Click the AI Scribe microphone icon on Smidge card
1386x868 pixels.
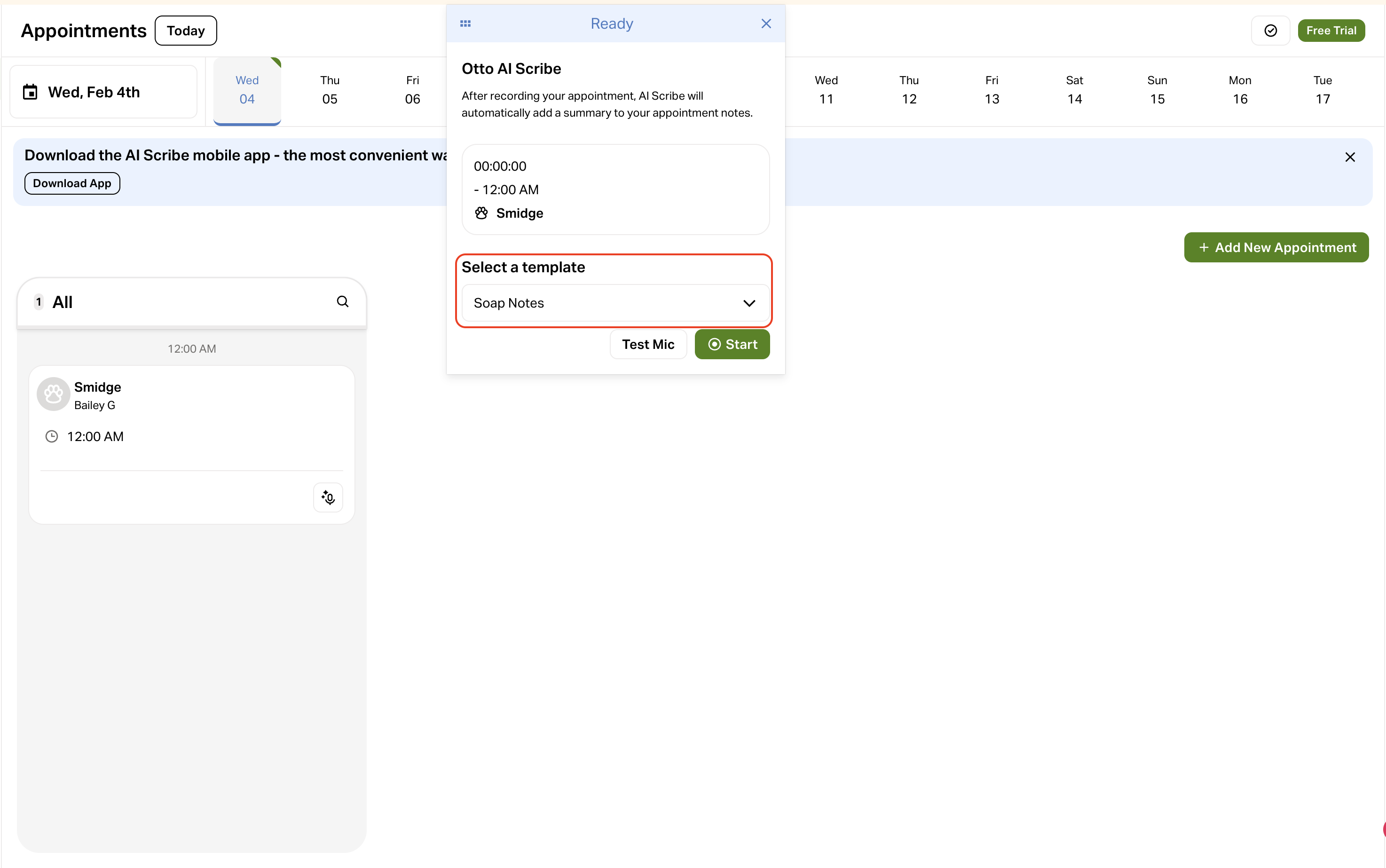(x=328, y=497)
